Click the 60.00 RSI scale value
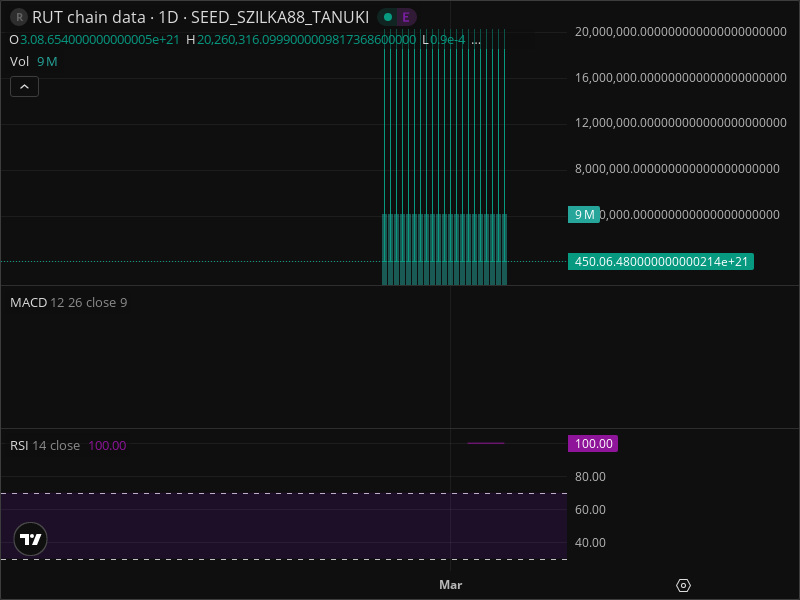 pyautogui.click(x=590, y=509)
